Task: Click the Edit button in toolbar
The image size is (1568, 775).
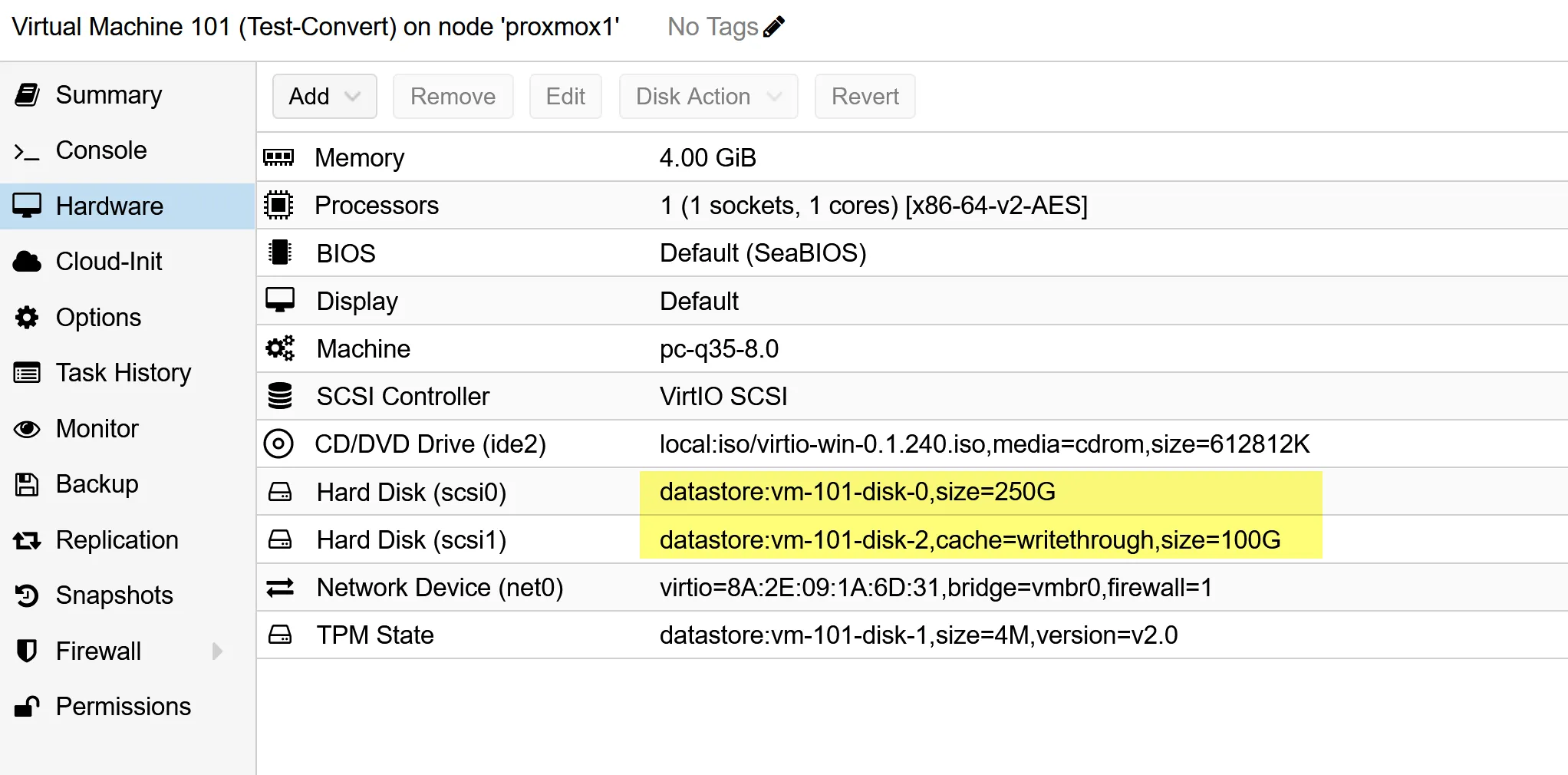Action: (565, 97)
